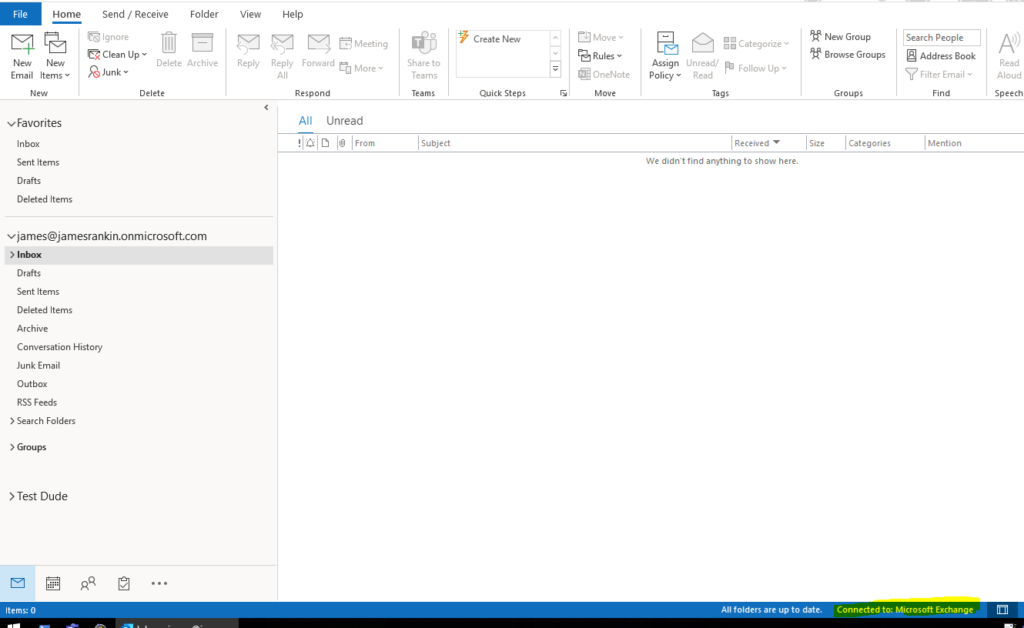This screenshot has height=628, width=1024.
Task: Switch to the Send / Receive tab
Action: click(135, 14)
